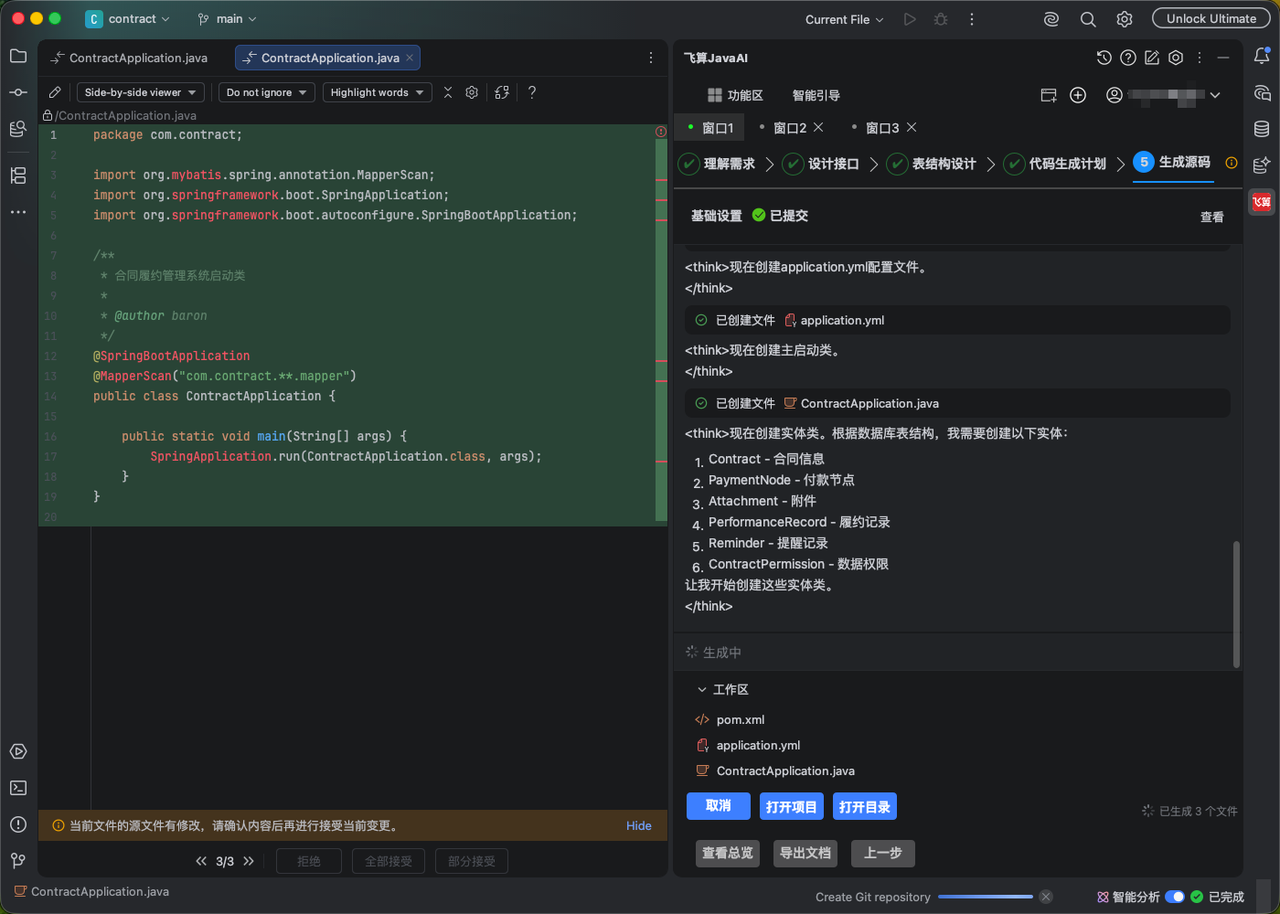Click the pencil edit icon in diff toolbar
1280x914 pixels.
(x=55, y=92)
